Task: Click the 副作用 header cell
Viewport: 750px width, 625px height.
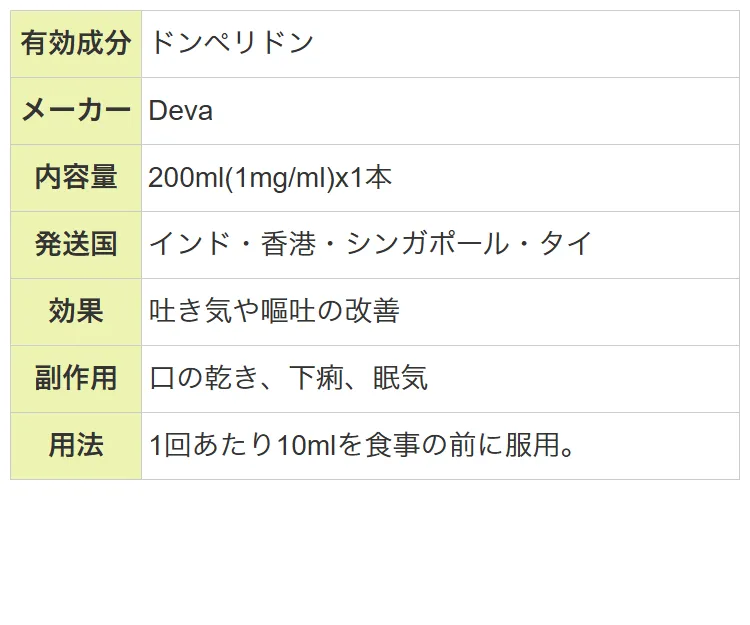Action: (x=76, y=379)
